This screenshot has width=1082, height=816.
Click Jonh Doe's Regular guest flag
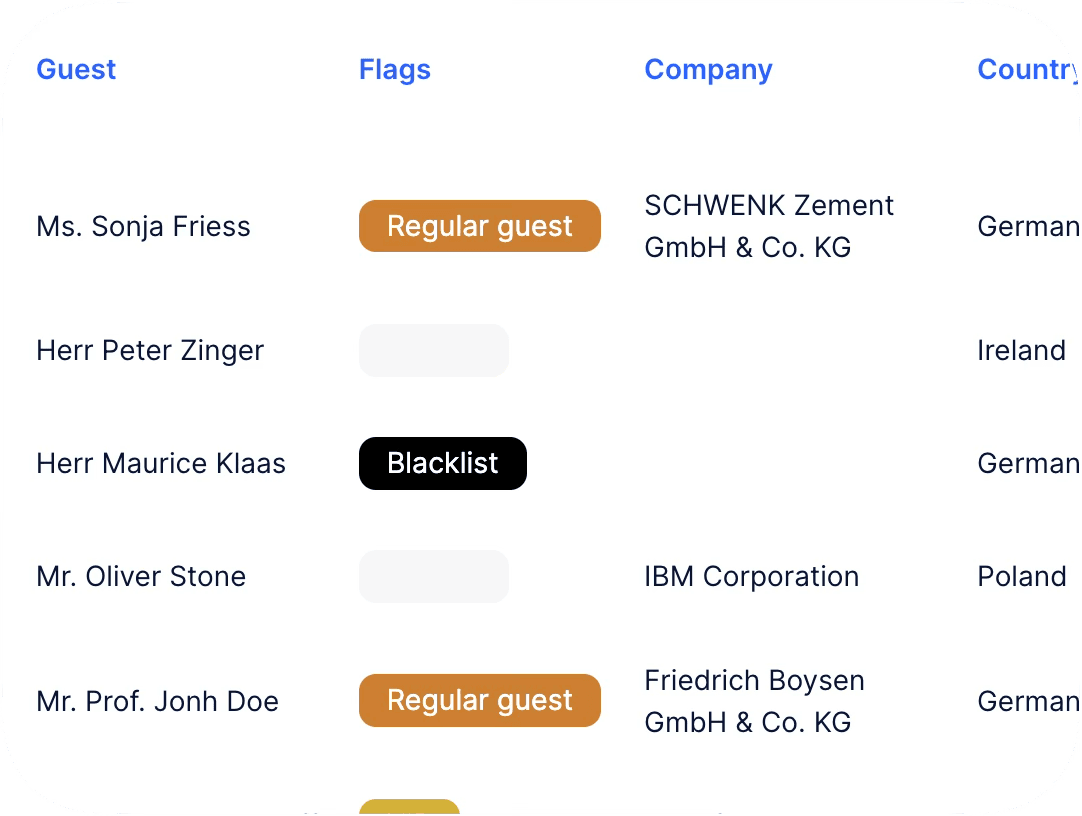480,701
